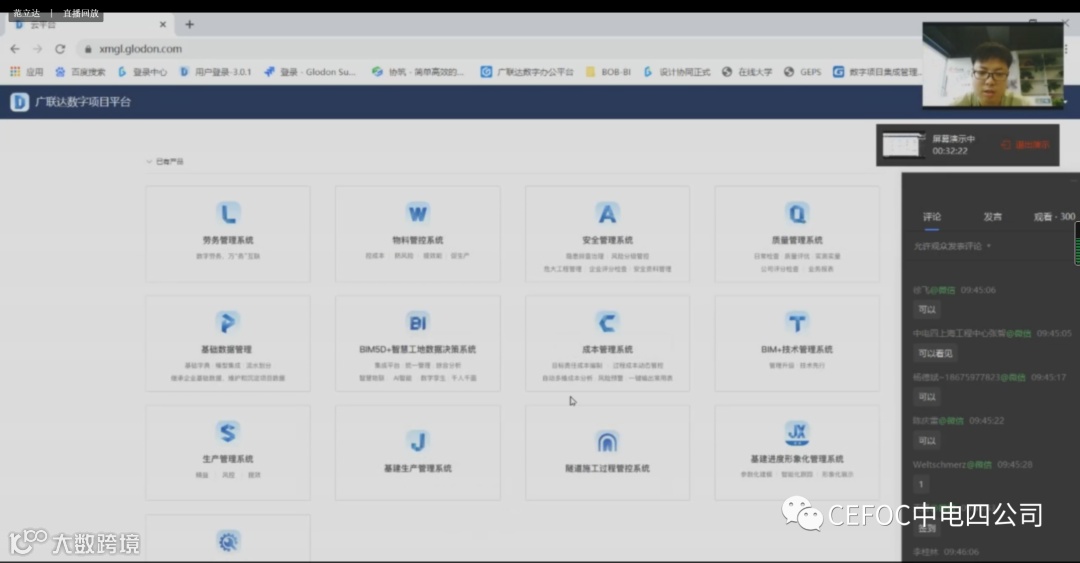Screen dimensions: 1080x563
Task: Open the 劳务管理系统 L icon
Action: point(228,213)
